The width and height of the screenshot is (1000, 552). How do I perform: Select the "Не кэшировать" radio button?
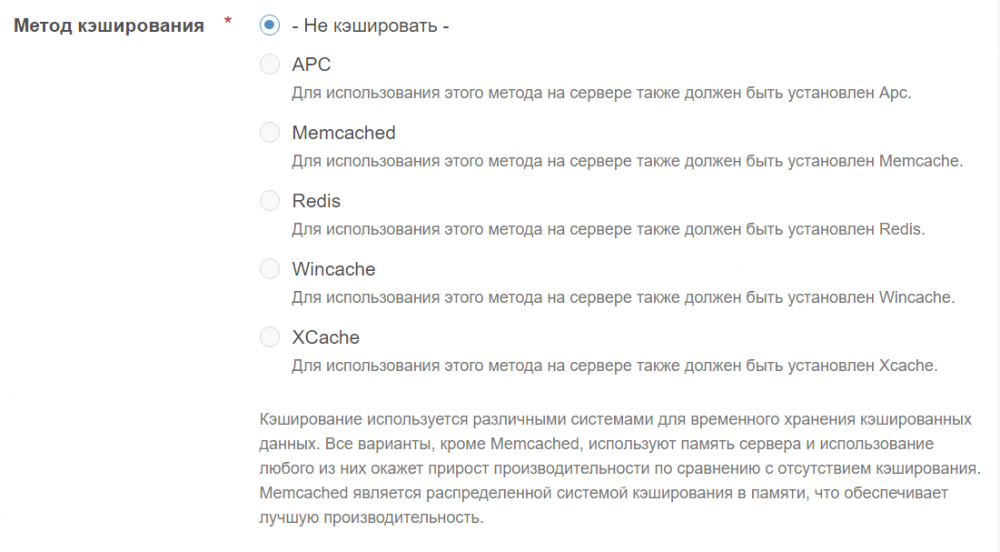tap(269, 25)
